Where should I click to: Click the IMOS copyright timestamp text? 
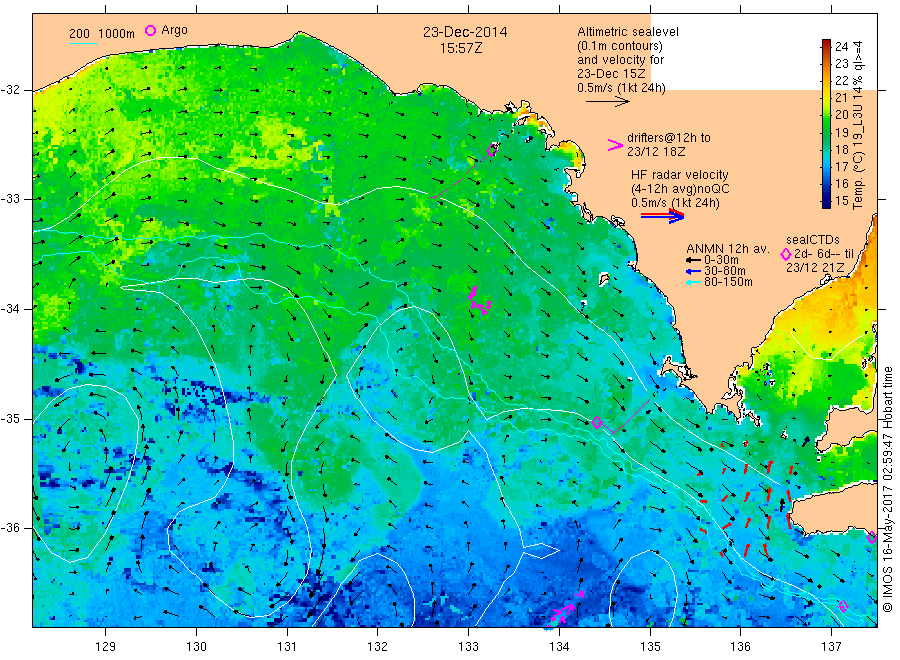(x=888, y=489)
